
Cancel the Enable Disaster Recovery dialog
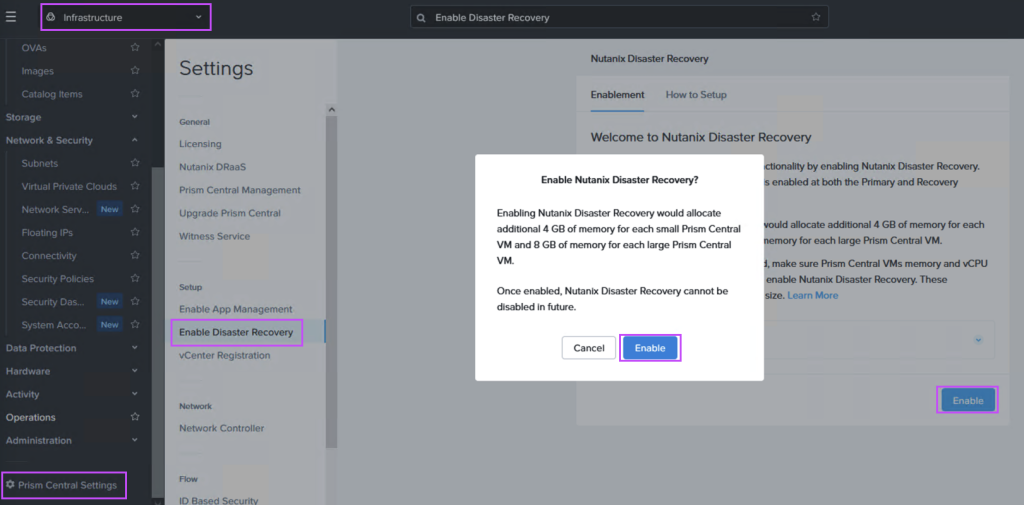coord(588,348)
